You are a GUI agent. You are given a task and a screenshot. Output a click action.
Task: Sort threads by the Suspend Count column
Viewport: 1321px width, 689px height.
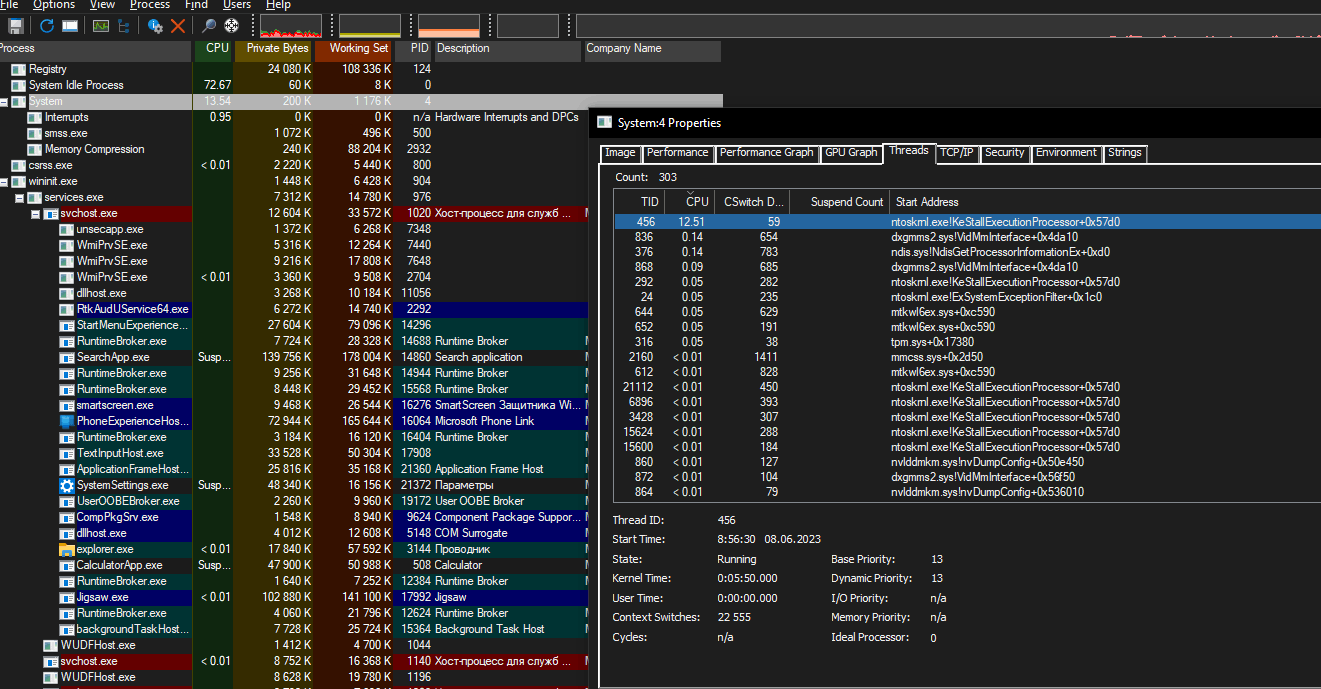840,202
